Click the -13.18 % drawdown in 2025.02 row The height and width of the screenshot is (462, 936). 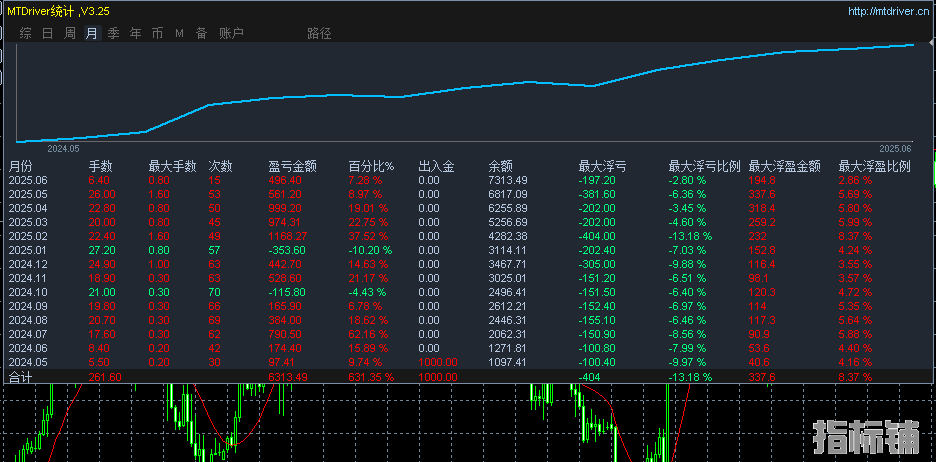point(690,236)
